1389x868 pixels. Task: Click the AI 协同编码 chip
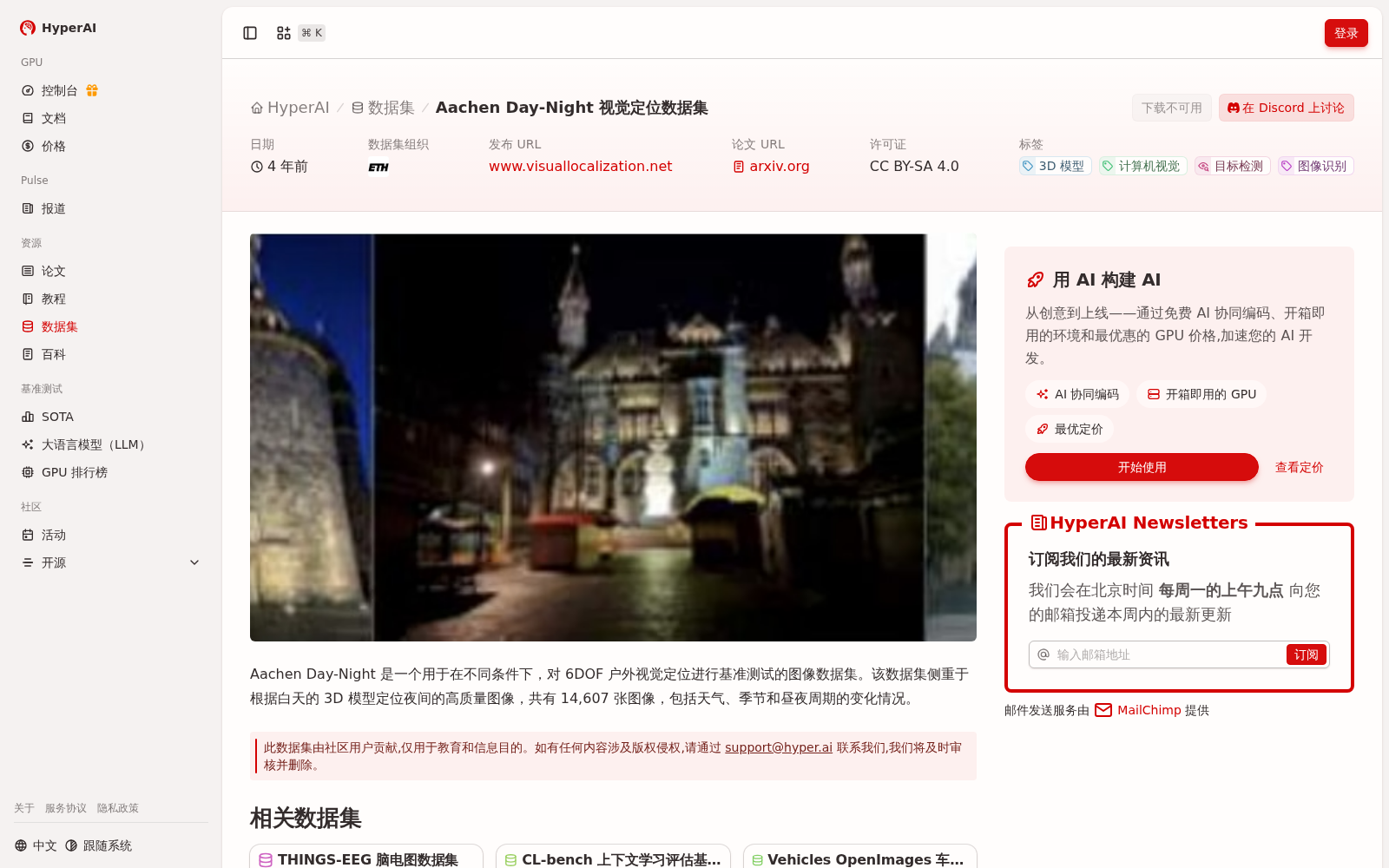tap(1077, 394)
